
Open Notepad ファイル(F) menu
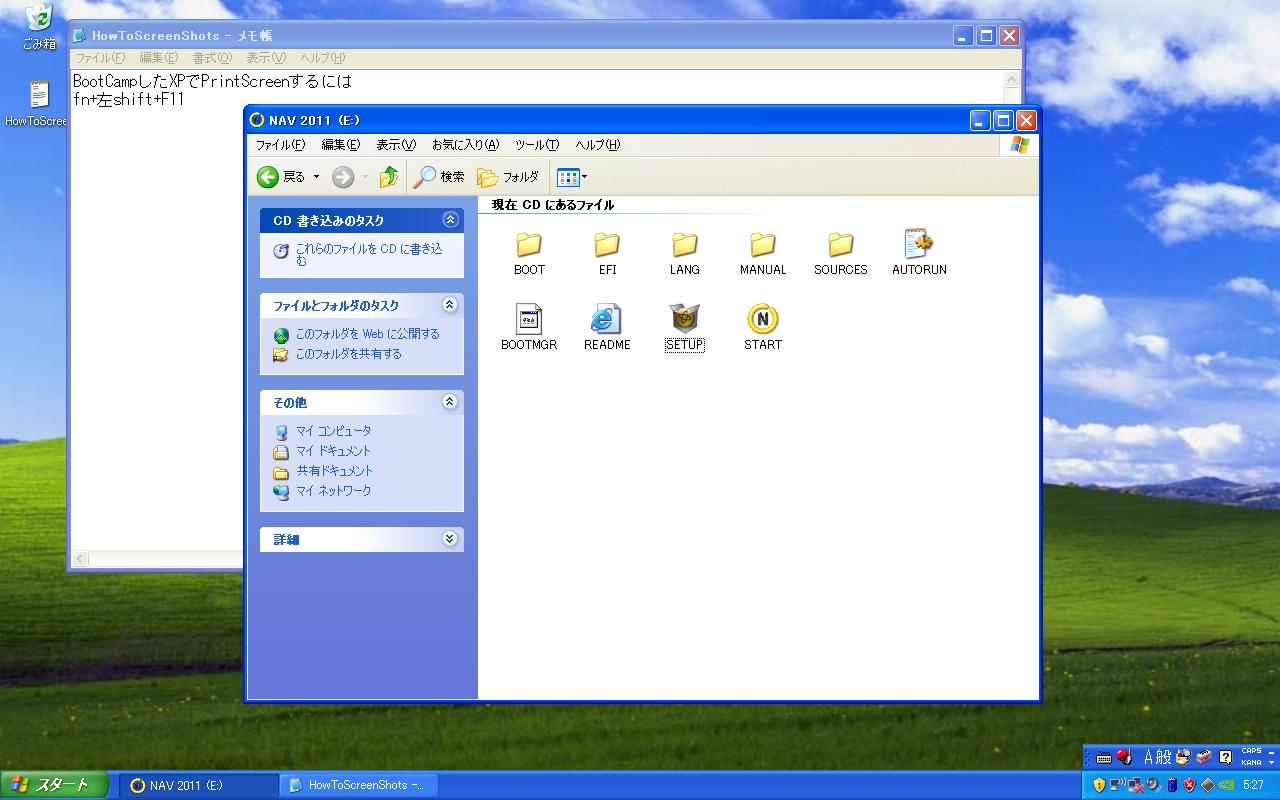(100, 58)
